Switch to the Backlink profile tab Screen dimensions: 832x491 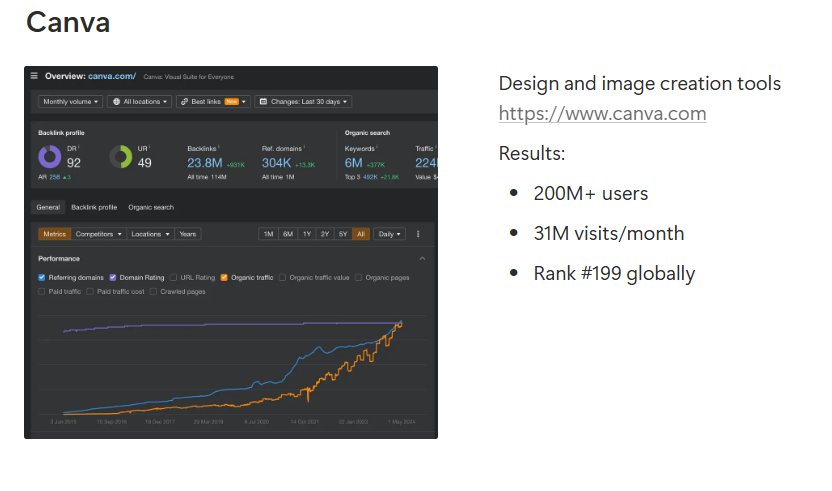[94, 207]
